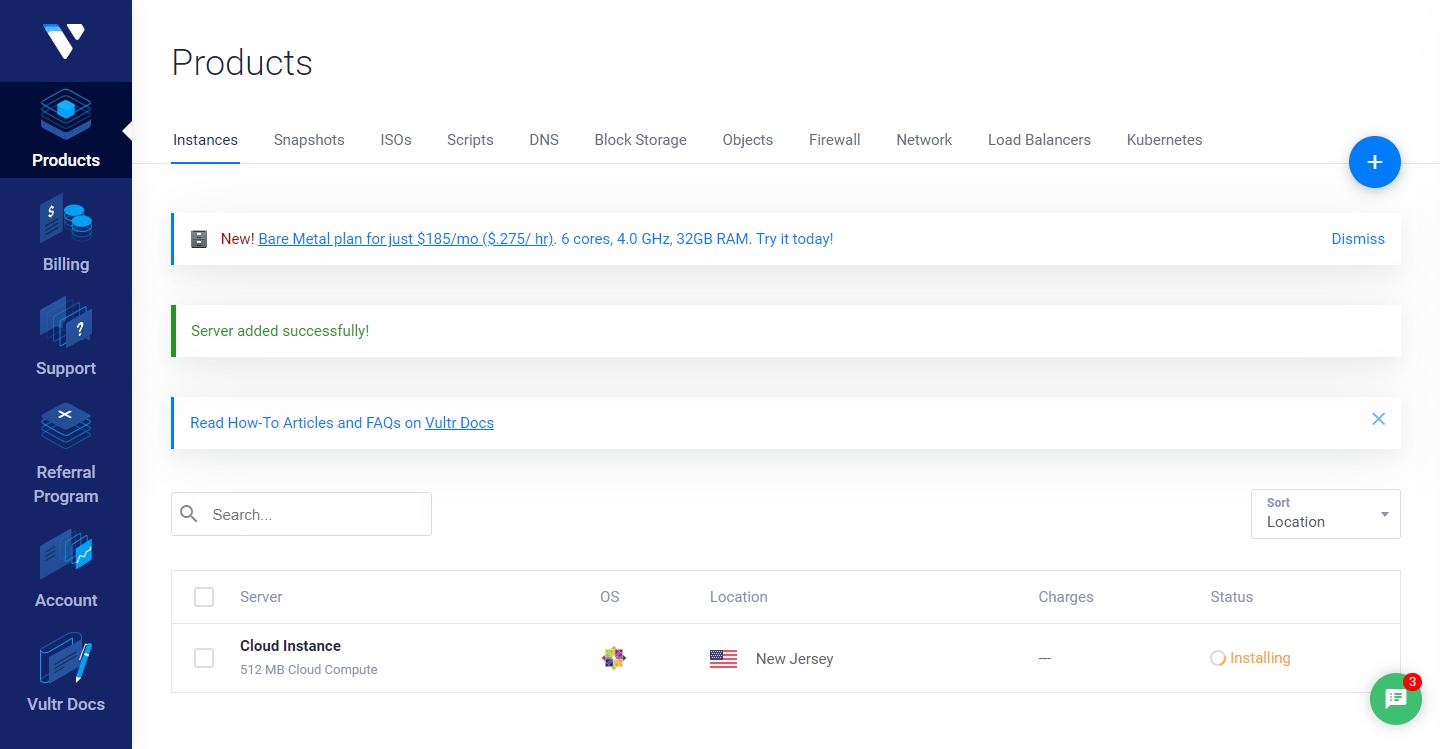Open the Cloud Instance server name
Viewport: 1440px width, 749px height.
(x=290, y=646)
